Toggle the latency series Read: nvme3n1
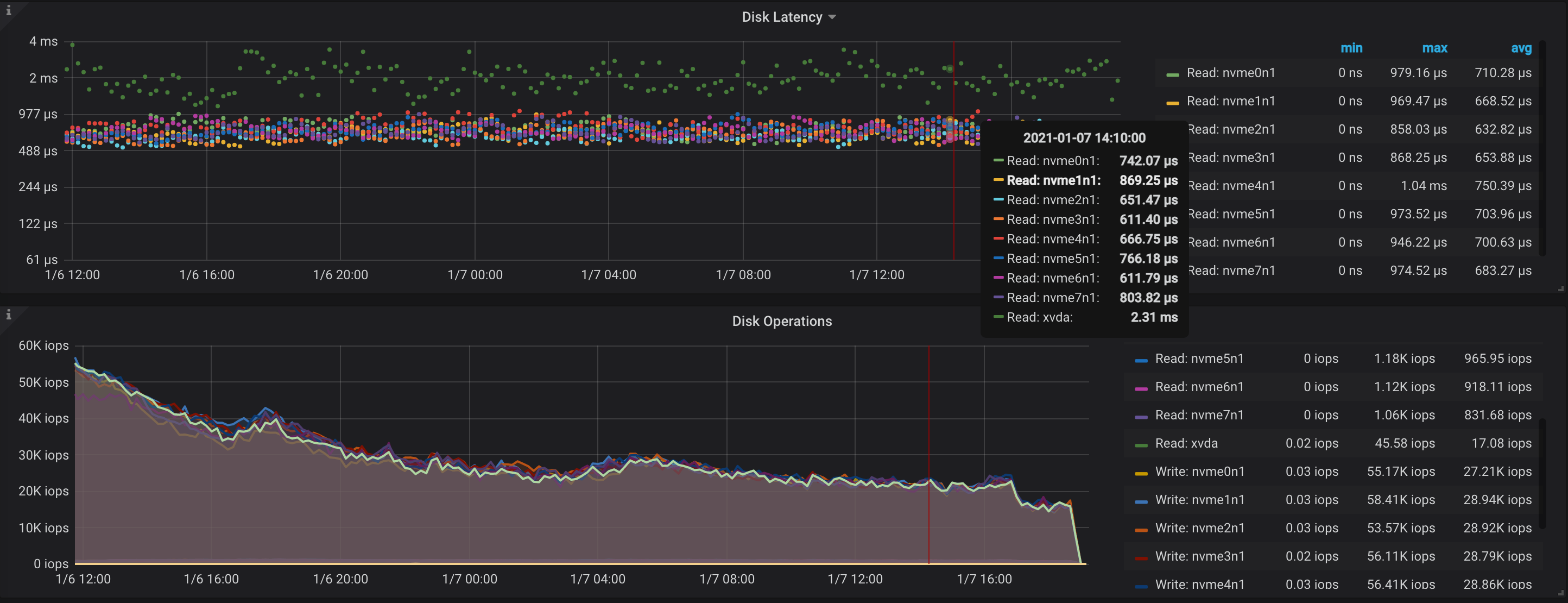Screen dimensions: 1568x603 (1232, 158)
